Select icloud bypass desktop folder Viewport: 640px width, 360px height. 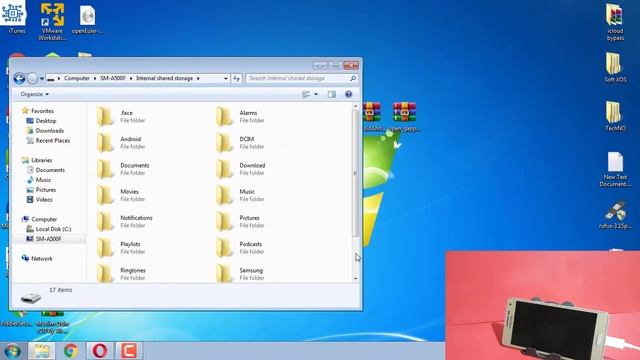[615, 21]
